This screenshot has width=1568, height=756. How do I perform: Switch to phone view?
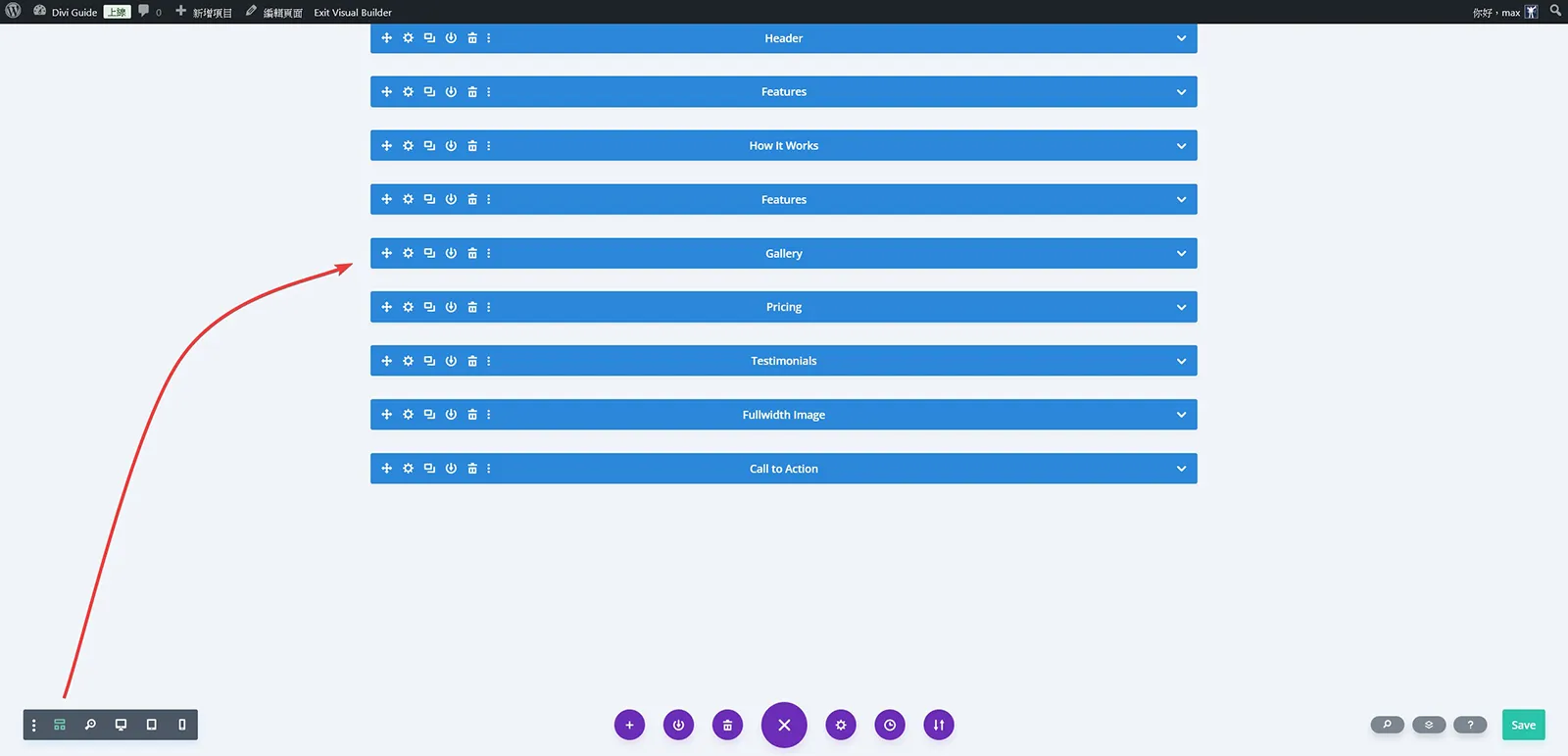182,725
